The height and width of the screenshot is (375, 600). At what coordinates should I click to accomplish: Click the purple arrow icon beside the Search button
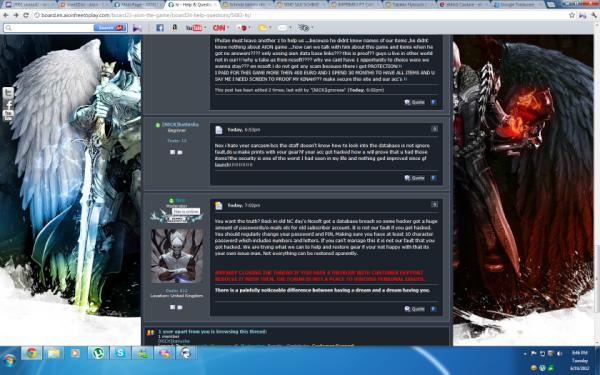coord(137,28)
